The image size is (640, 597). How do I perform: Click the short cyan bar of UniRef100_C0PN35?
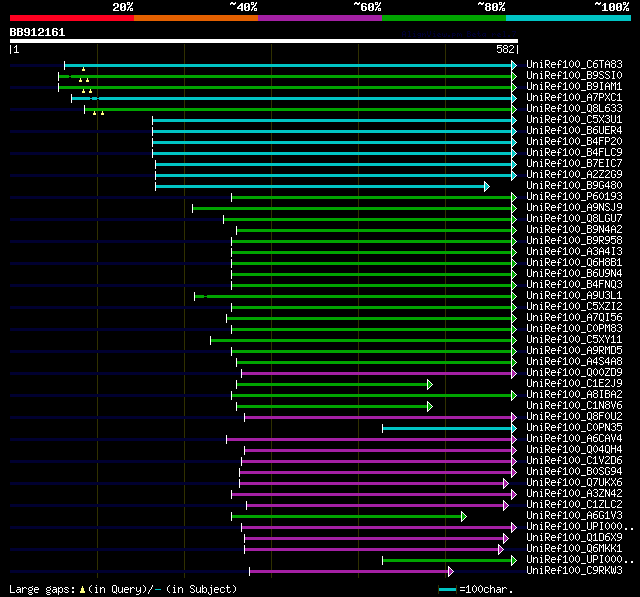(447, 428)
